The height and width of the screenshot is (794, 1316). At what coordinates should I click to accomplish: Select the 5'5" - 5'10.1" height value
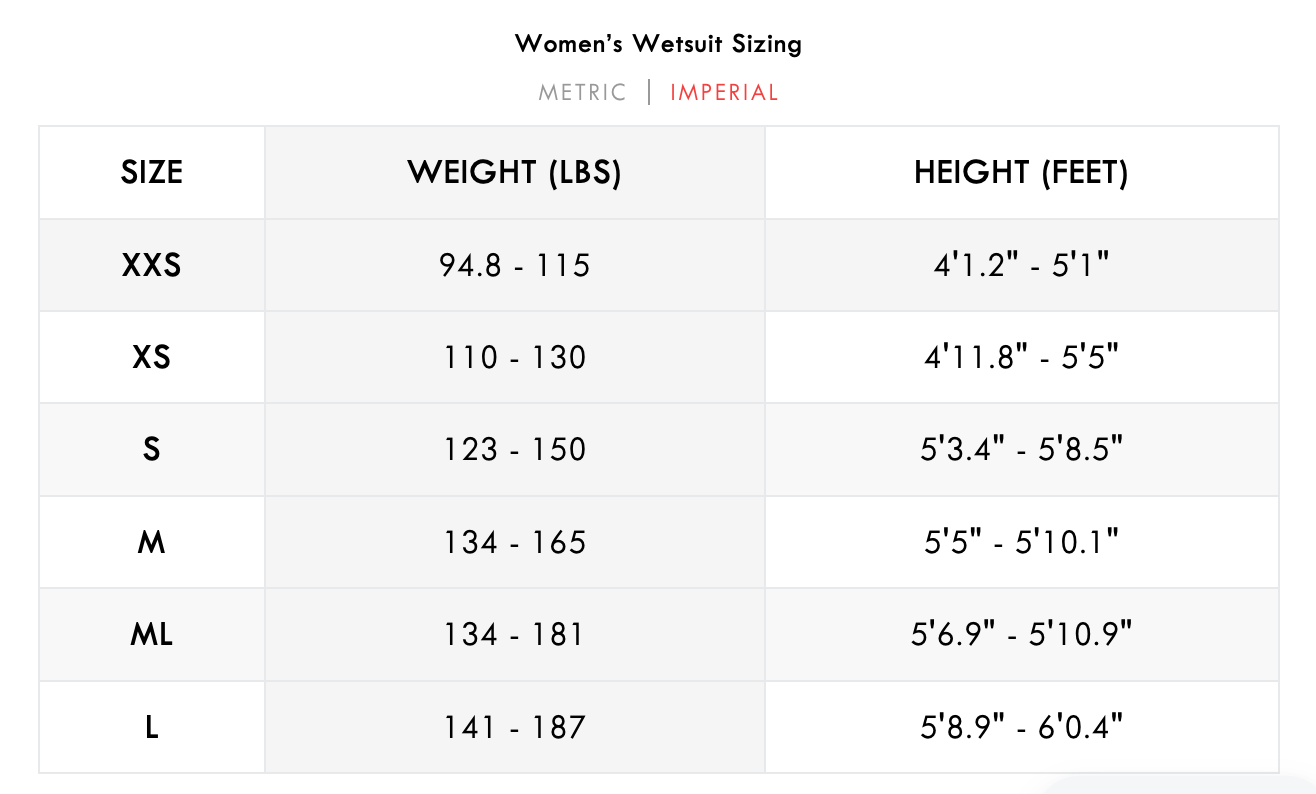[1021, 542]
